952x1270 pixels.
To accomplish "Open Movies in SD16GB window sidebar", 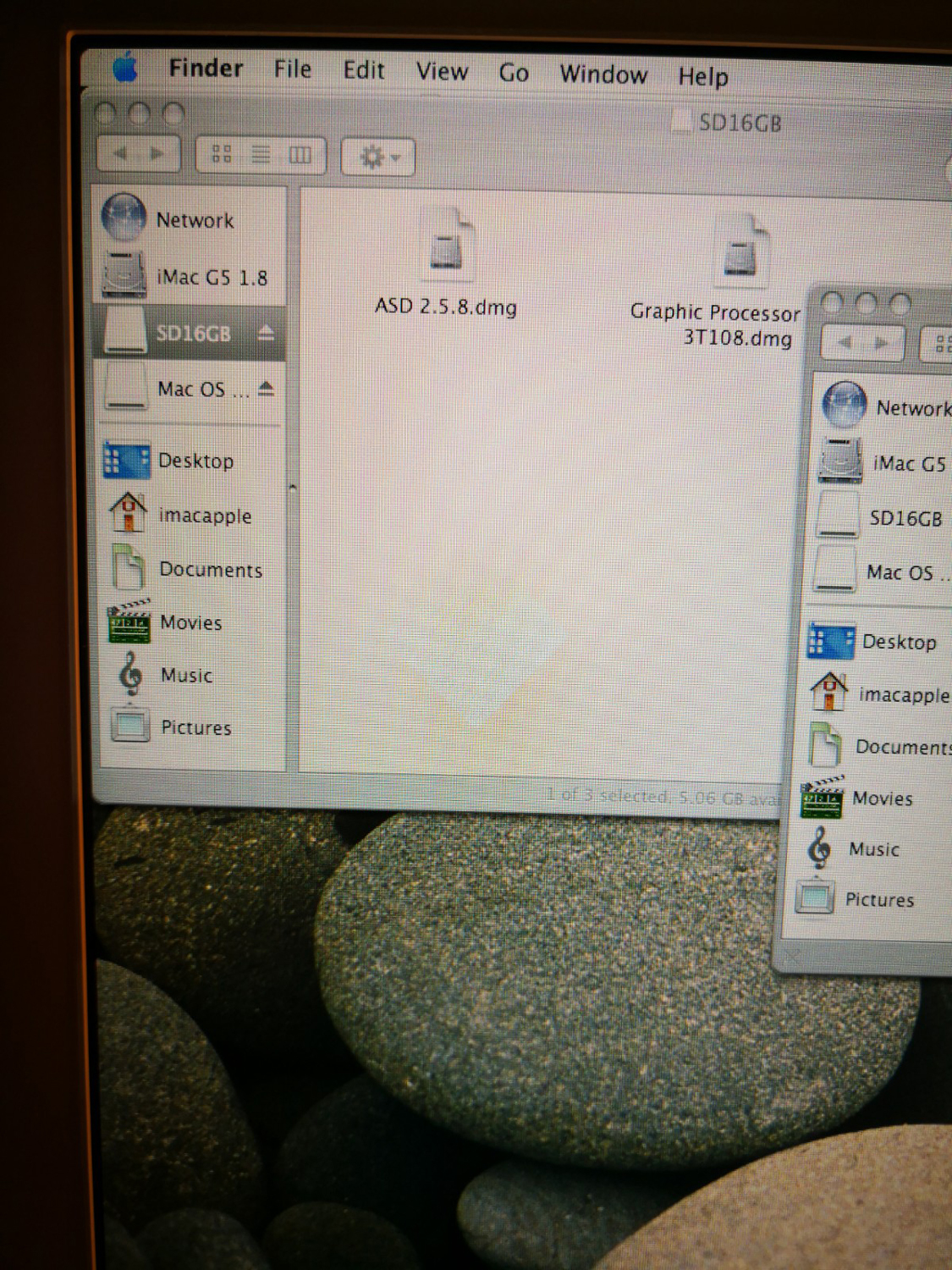I will 190,622.
